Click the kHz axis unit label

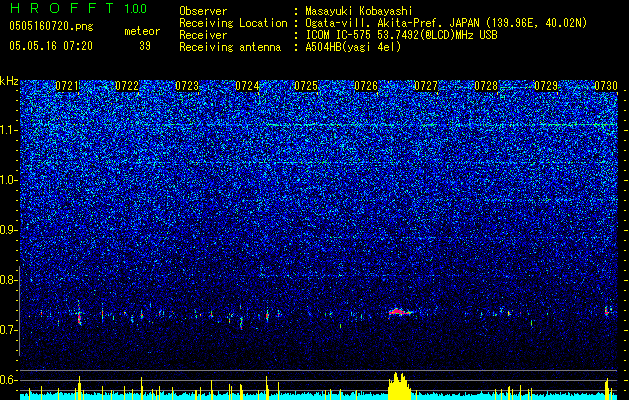[x=9, y=81]
